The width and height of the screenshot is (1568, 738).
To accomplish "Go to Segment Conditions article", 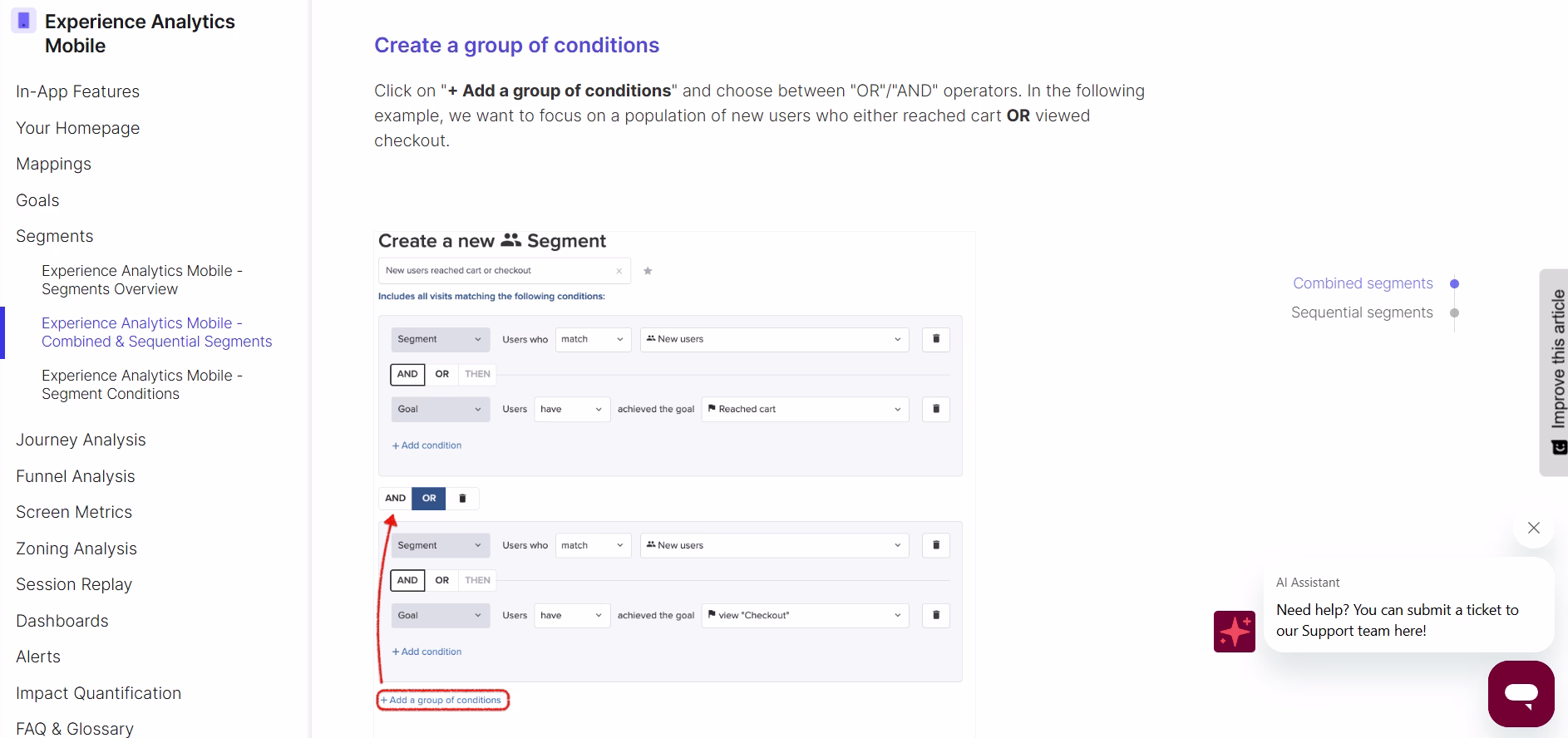I will point(141,385).
